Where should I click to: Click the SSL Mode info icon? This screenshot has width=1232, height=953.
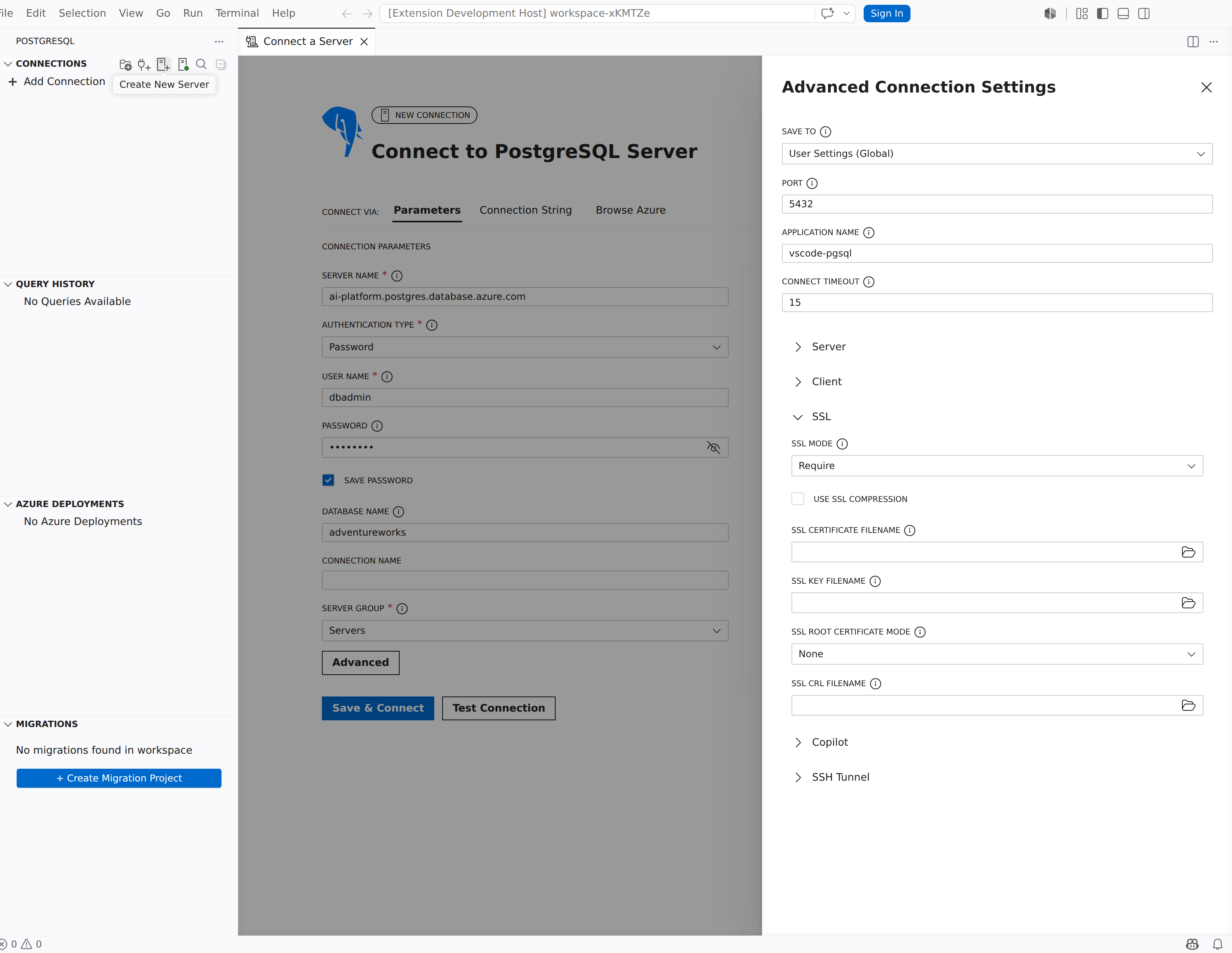[x=842, y=444]
